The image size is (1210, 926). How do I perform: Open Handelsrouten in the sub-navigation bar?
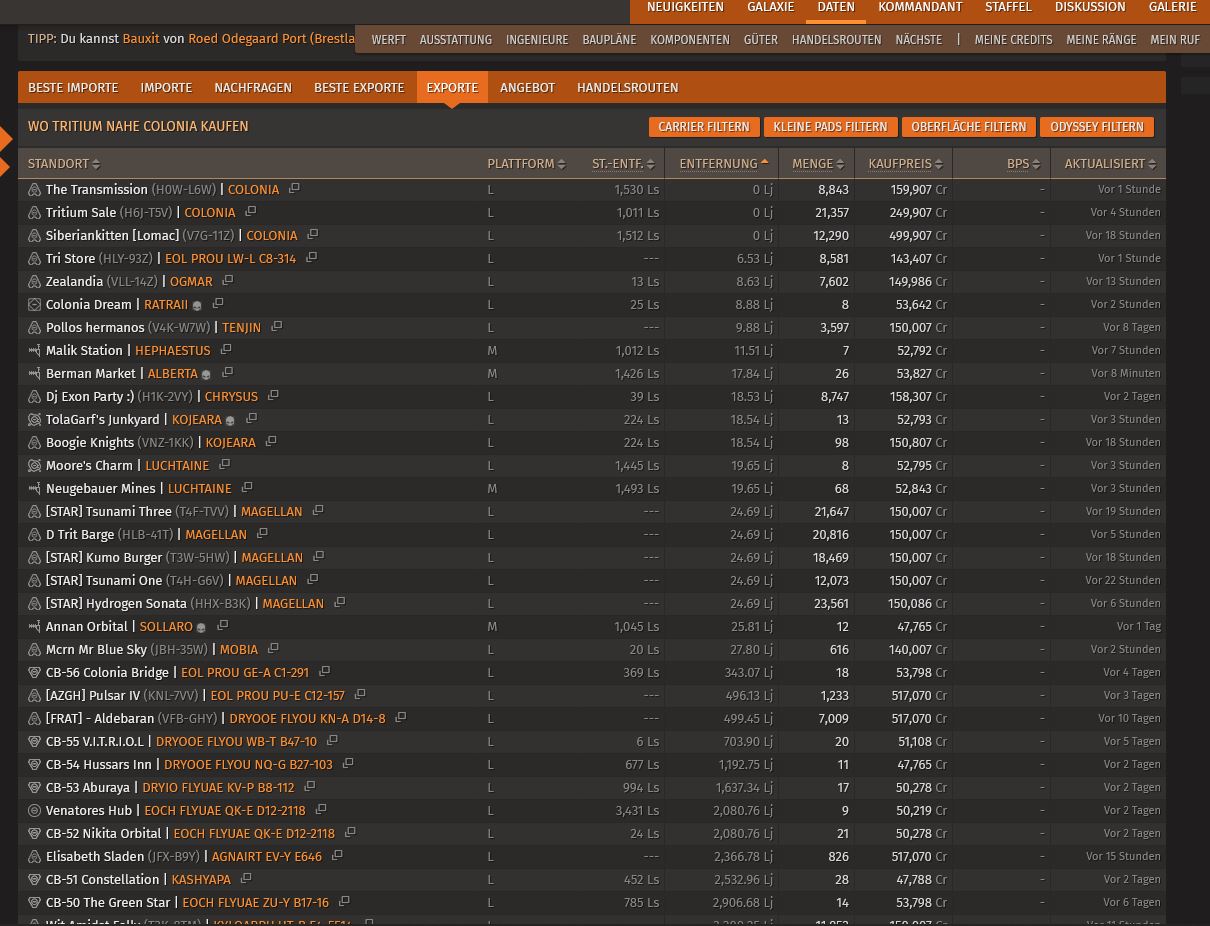tap(836, 40)
